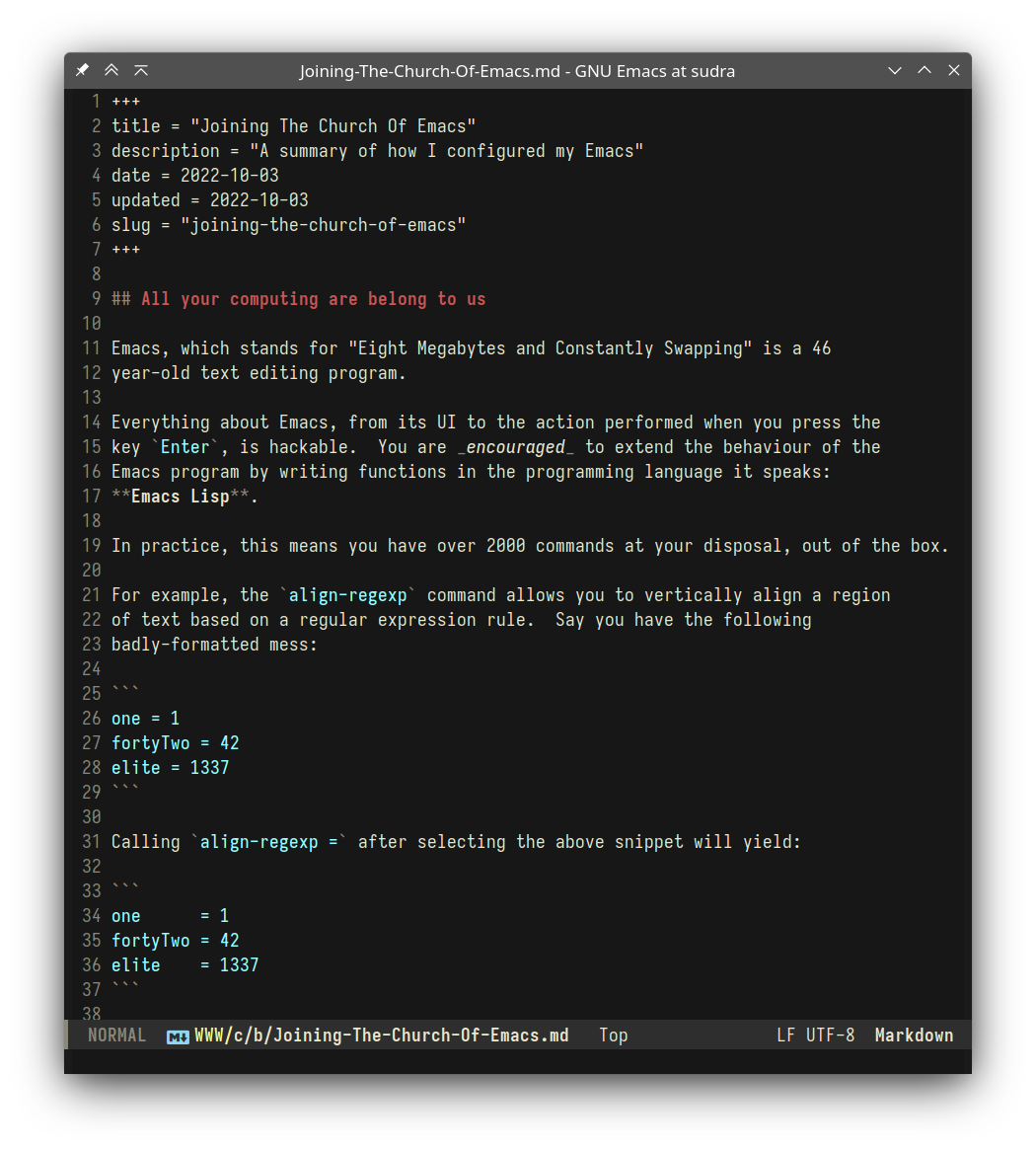Click the window title text
Screen dimensions: 1036x1150
click(517, 71)
